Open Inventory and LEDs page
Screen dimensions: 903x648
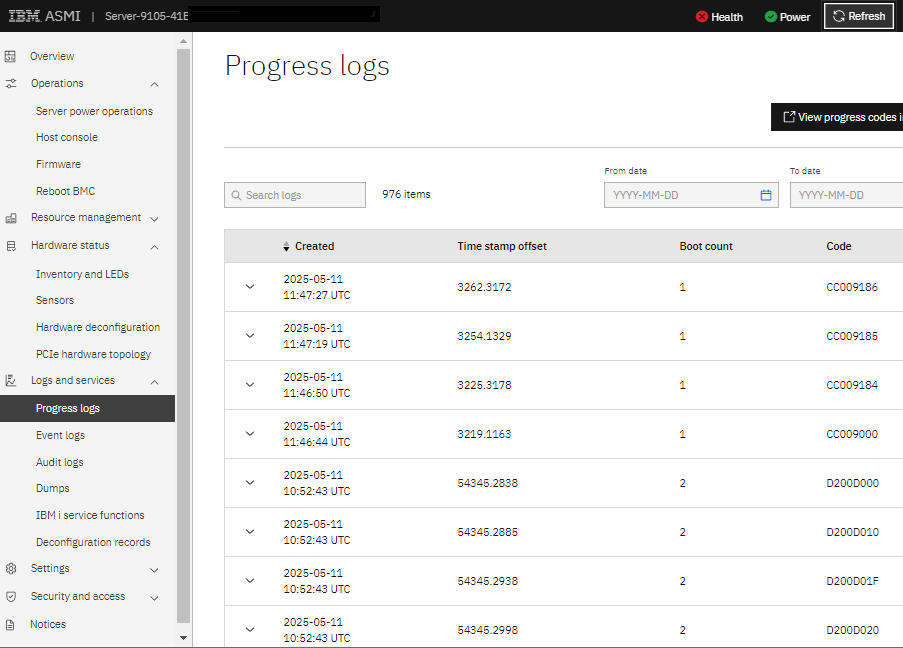pos(82,274)
